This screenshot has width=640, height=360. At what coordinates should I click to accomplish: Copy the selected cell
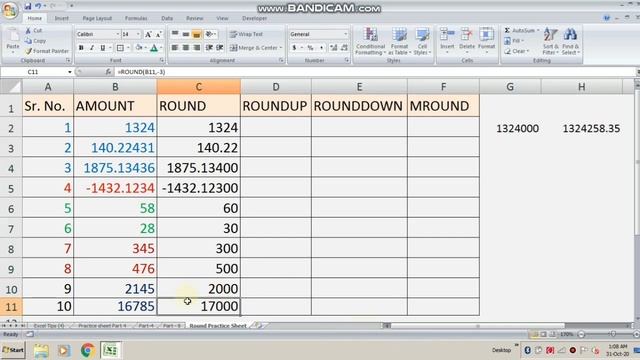pyautogui.click(x=36, y=41)
